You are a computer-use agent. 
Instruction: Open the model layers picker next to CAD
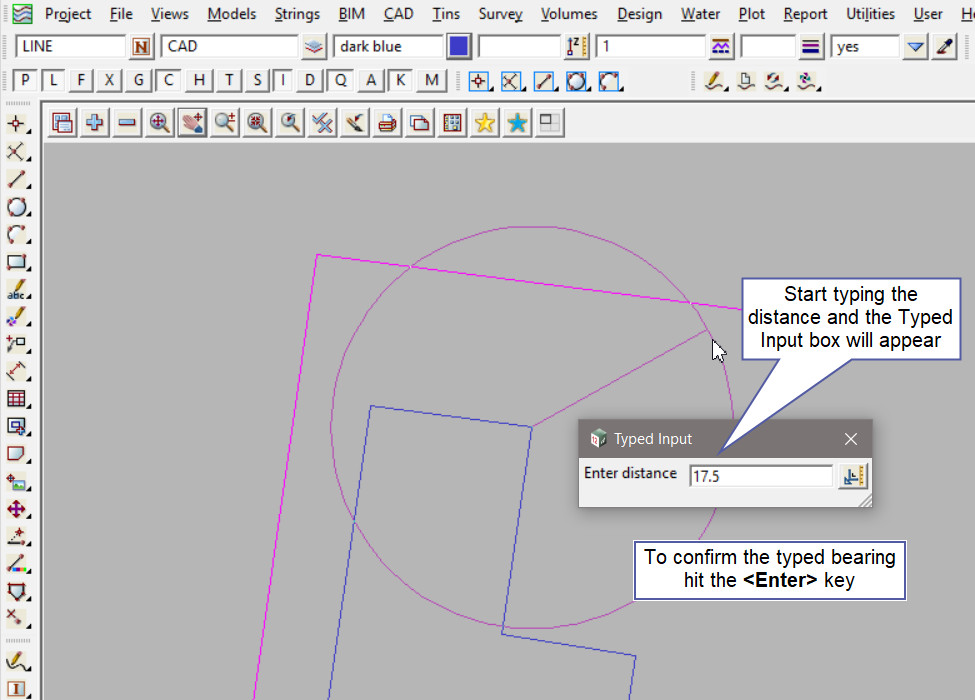[x=314, y=47]
